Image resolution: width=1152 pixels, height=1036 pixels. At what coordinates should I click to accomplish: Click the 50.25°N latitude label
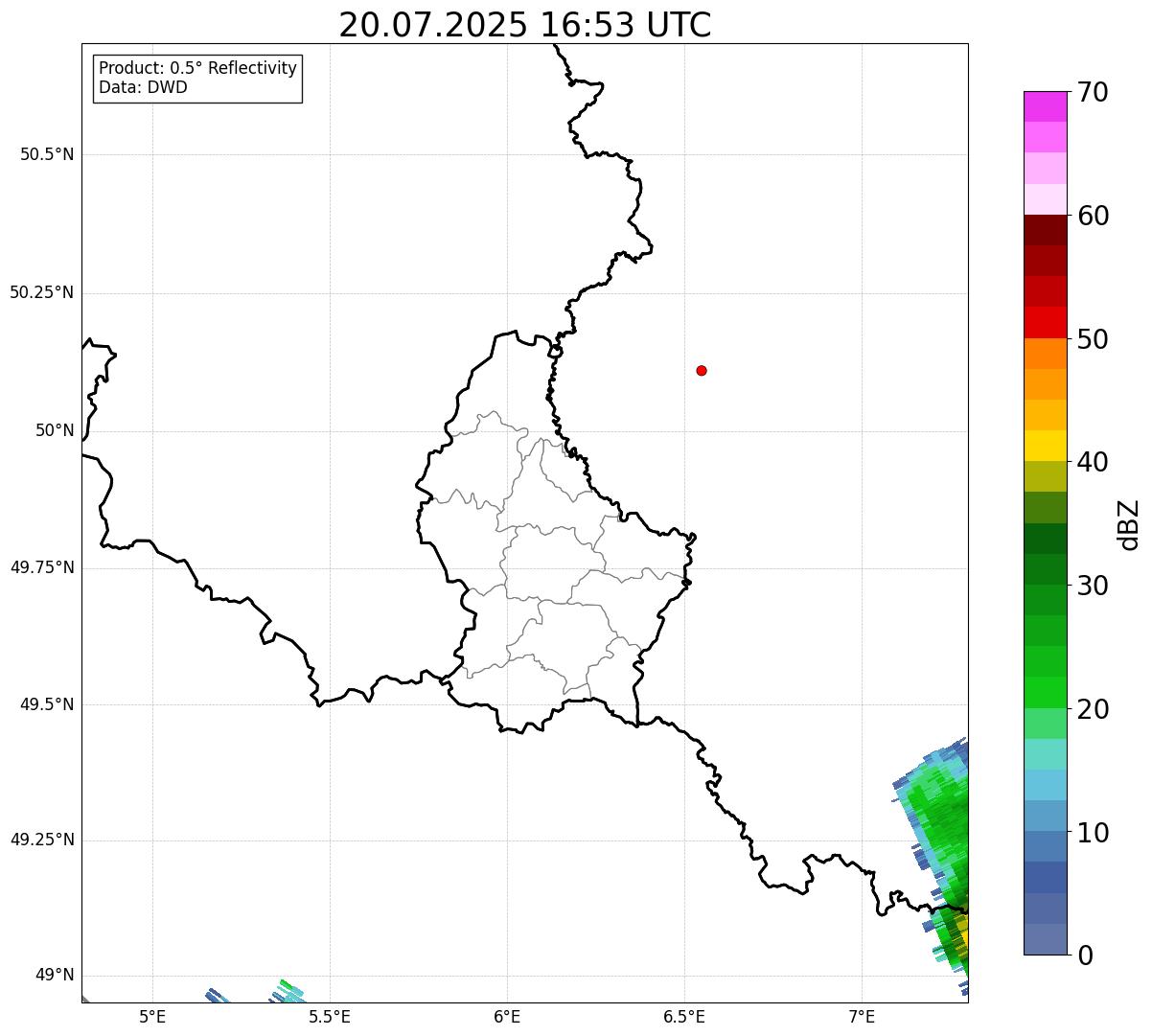pyautogui.click(x=42, y=292)
